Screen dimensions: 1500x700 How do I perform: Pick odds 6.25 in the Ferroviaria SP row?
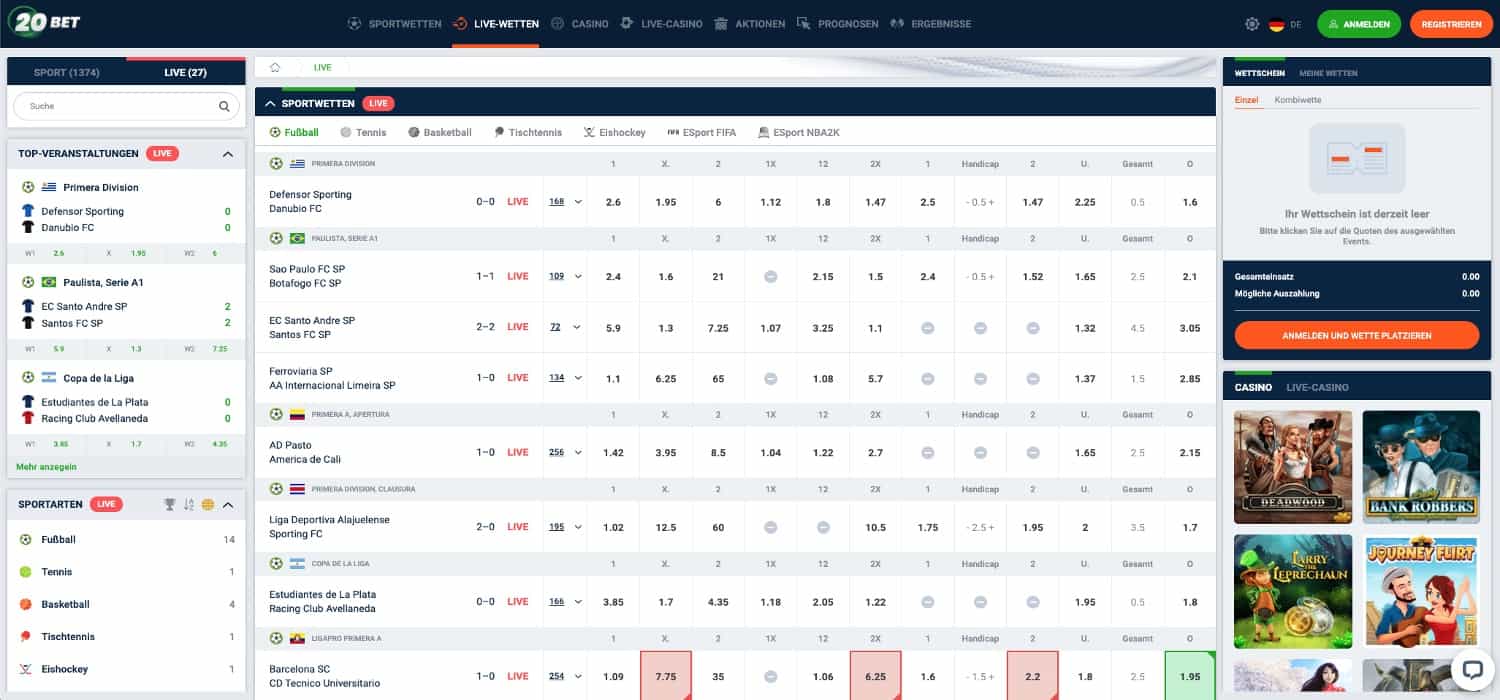(x=665, y=378)
